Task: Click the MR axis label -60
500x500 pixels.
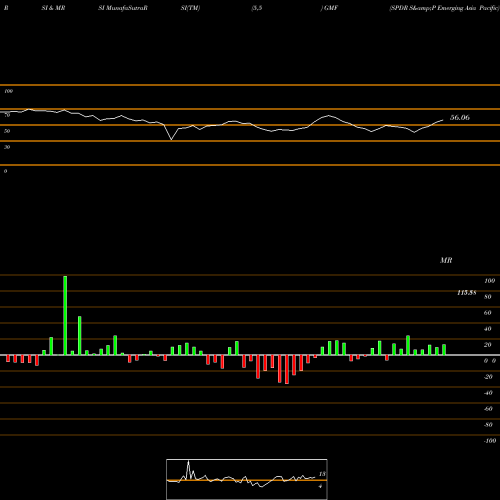Action: tap(488, 409)
